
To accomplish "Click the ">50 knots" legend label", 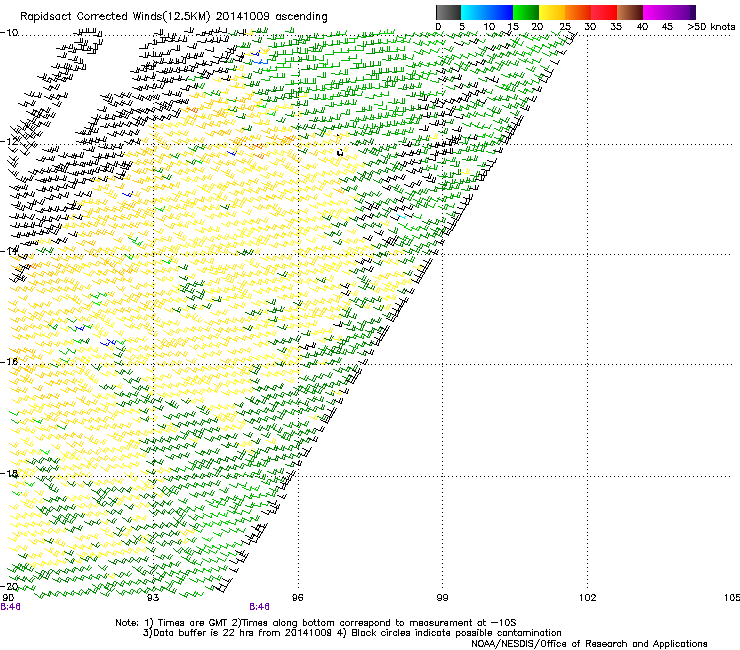I will [x=711, y=27].
